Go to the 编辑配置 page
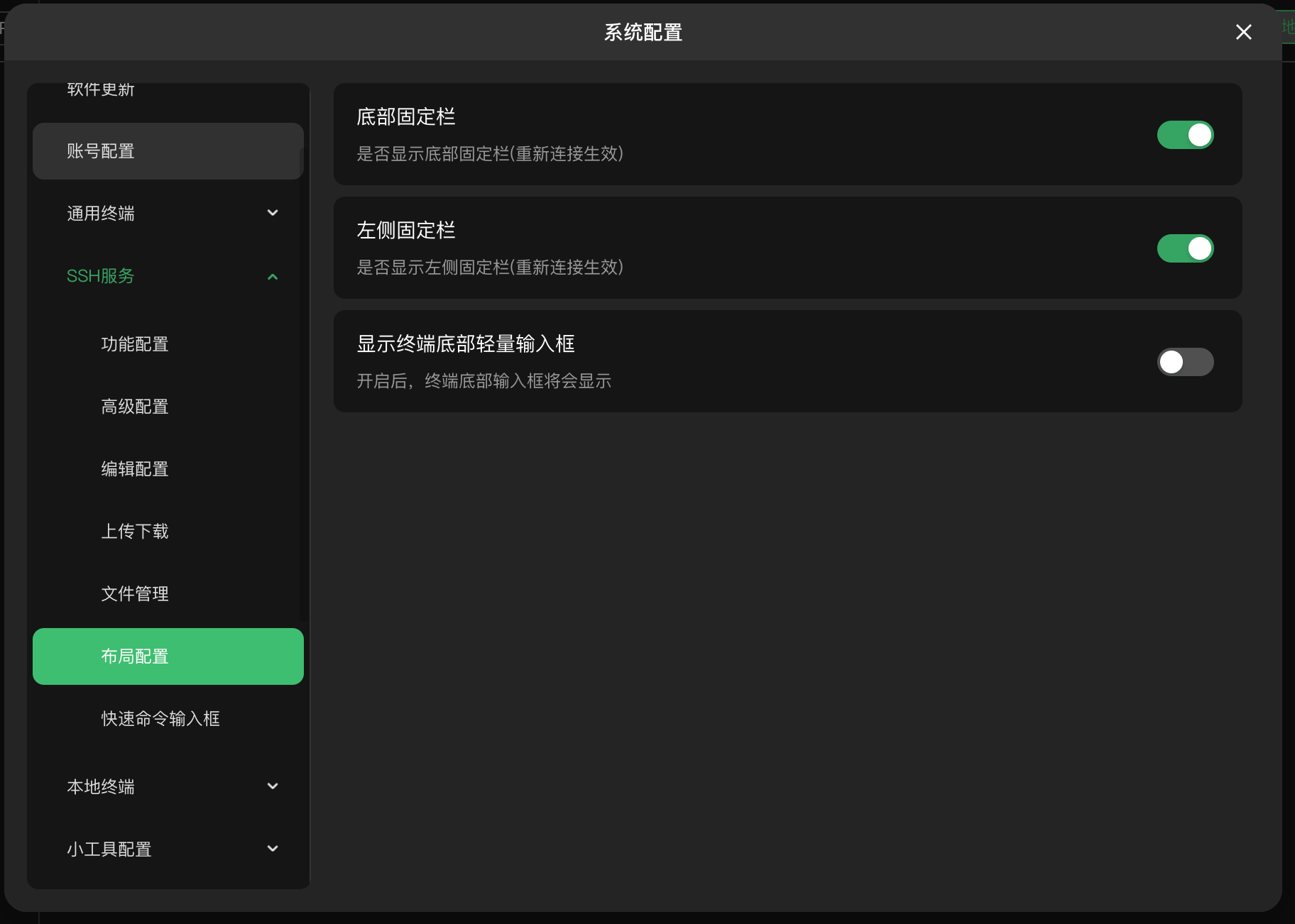The width and height of the screenshot is (1295, 924). pos(135,468)
